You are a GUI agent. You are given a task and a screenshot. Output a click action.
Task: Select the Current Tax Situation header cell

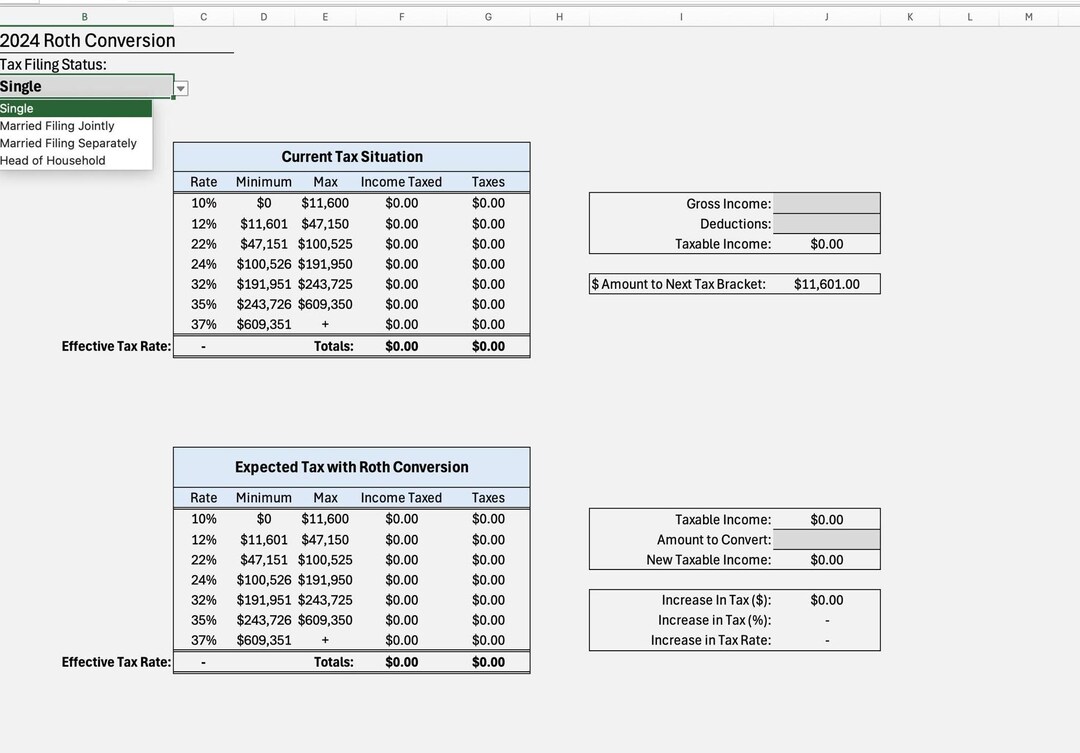pos(351,156)
